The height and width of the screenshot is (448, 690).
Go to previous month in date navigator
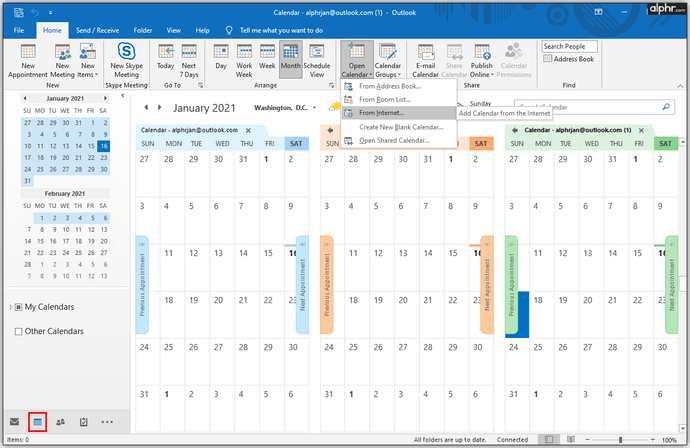(x=25, y=98)
